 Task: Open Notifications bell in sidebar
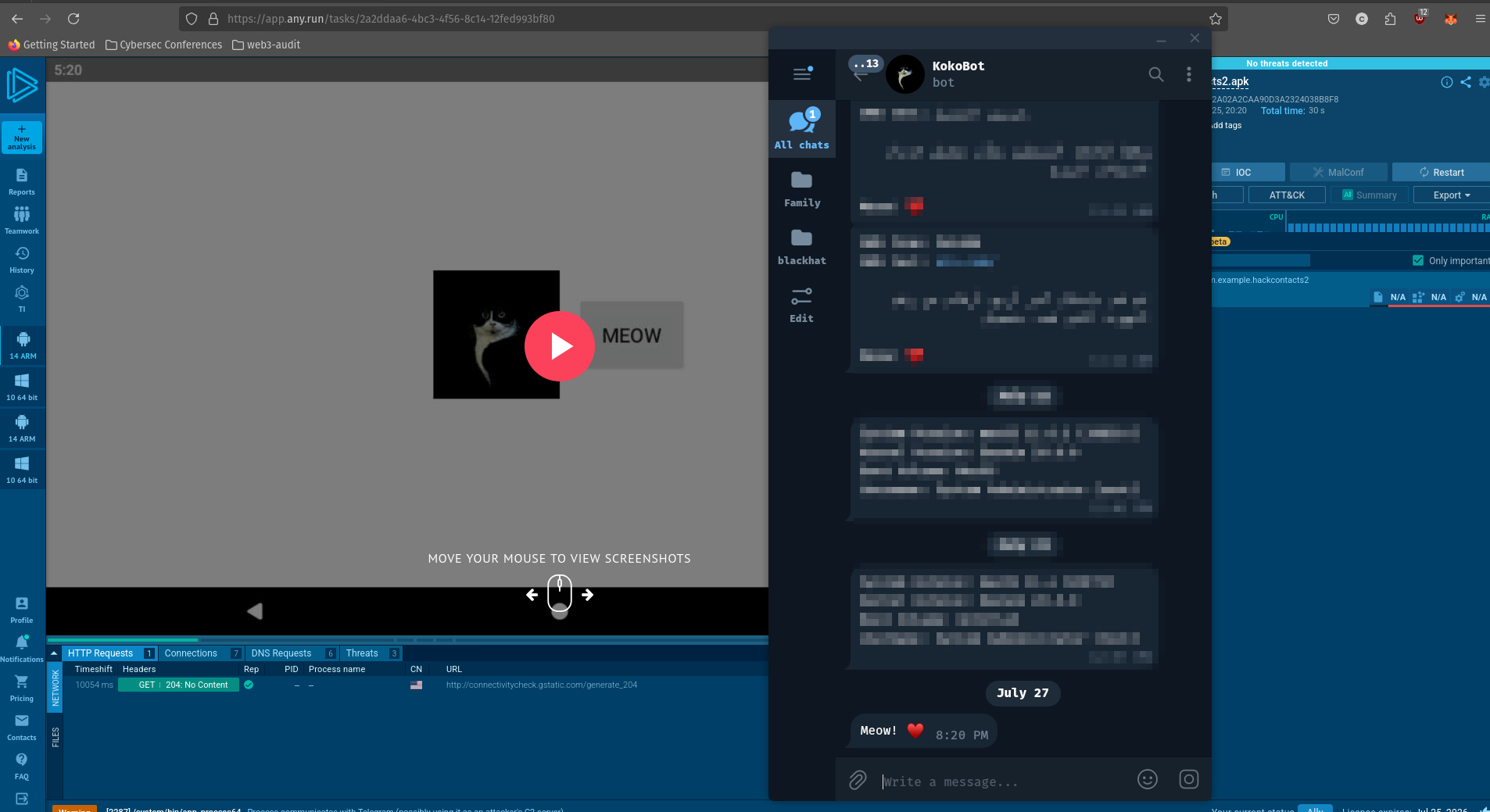click(x=22, y=648)
